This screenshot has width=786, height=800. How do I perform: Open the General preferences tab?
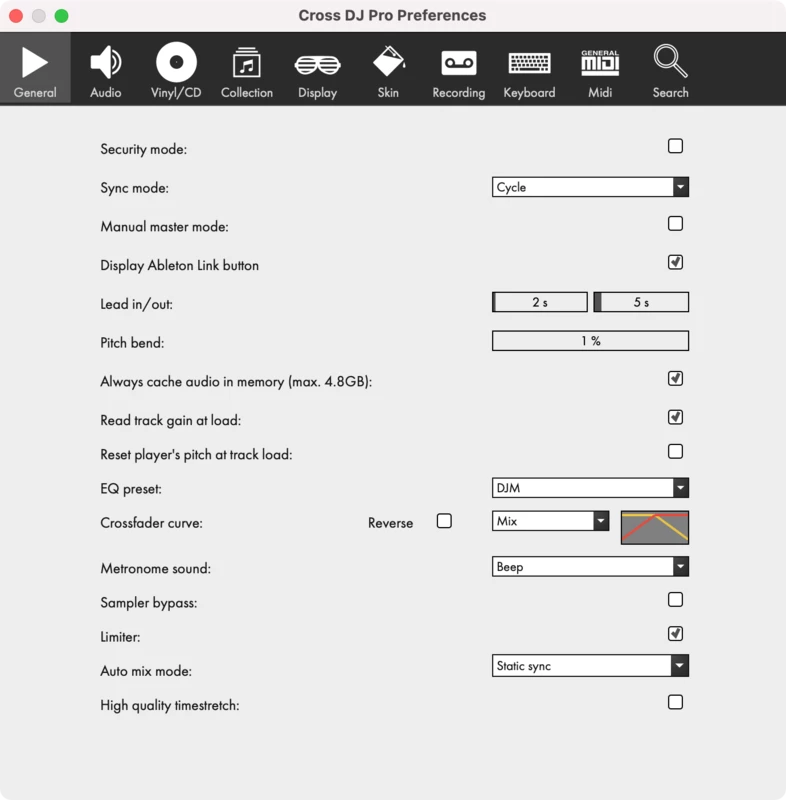tap(35, 69)
